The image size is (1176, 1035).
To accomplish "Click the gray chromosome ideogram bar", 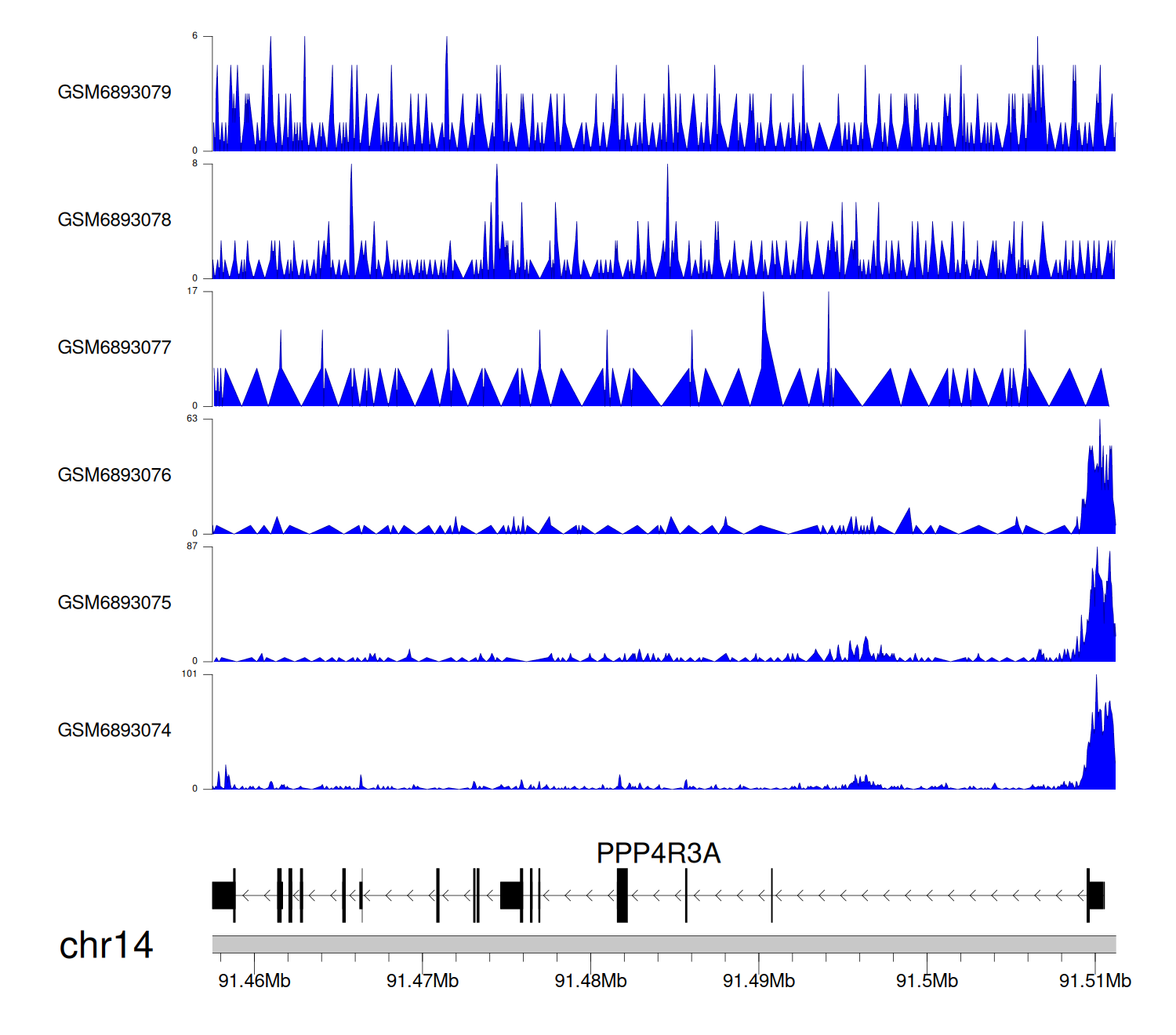I will pyautogui.click(x=663, y=944).
